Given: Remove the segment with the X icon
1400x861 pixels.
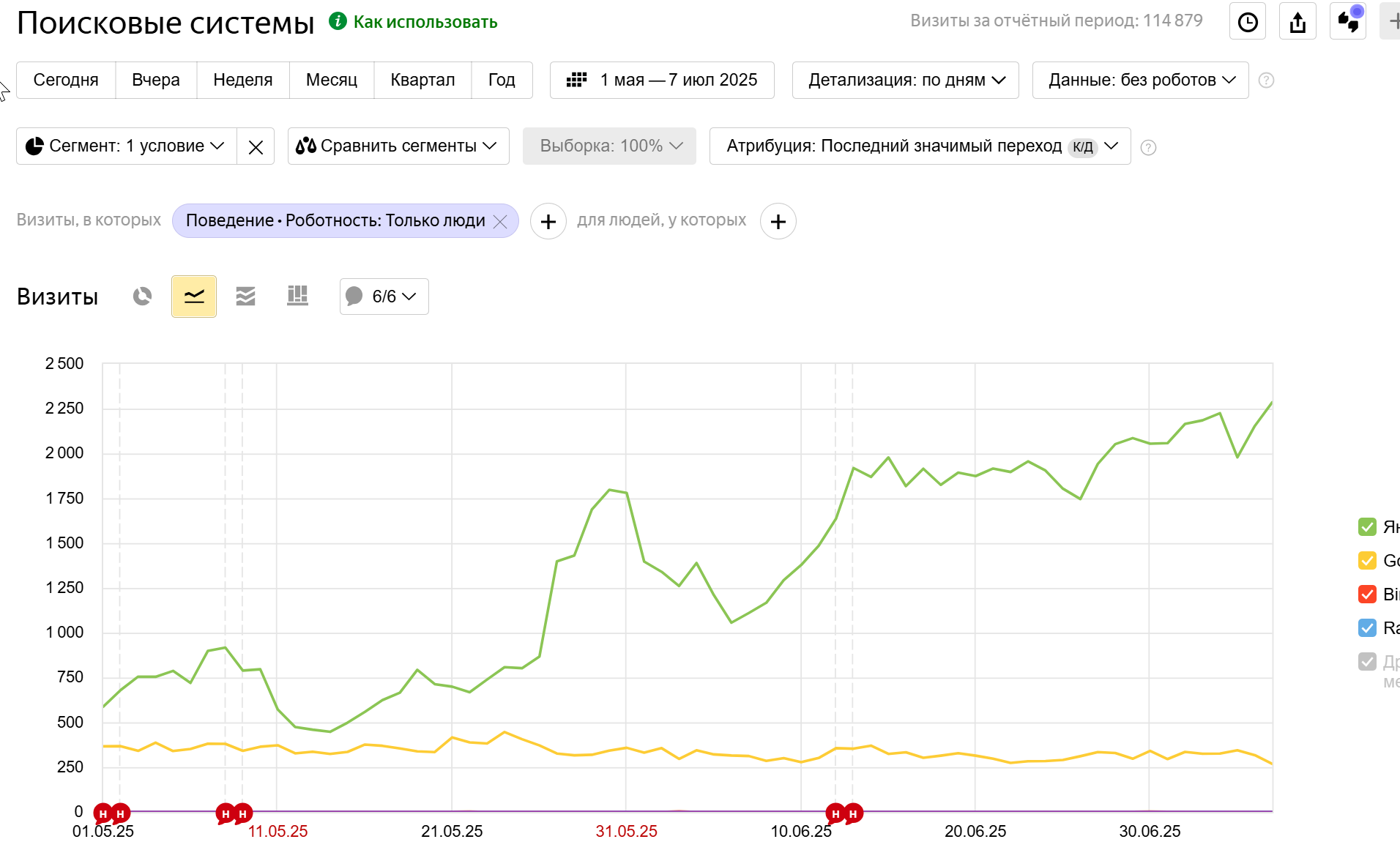Looking at the screenshot, I should tap(256, 147).
